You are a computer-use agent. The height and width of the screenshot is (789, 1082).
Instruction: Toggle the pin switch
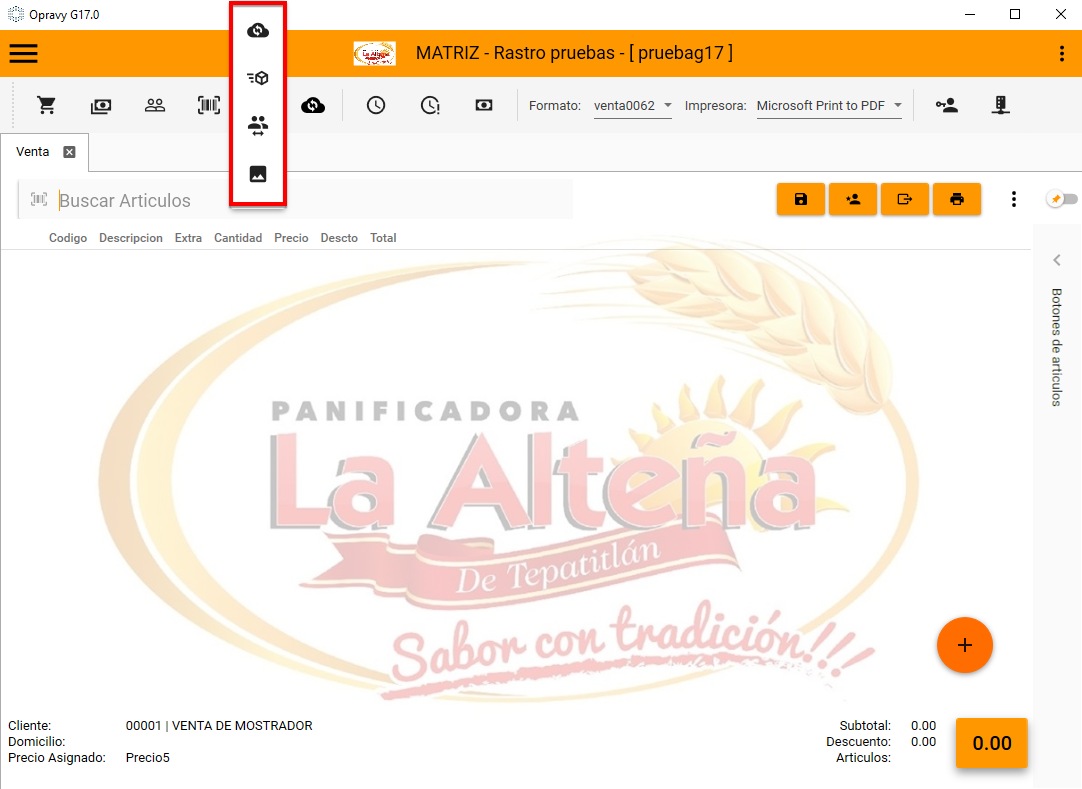[1062, 199]
